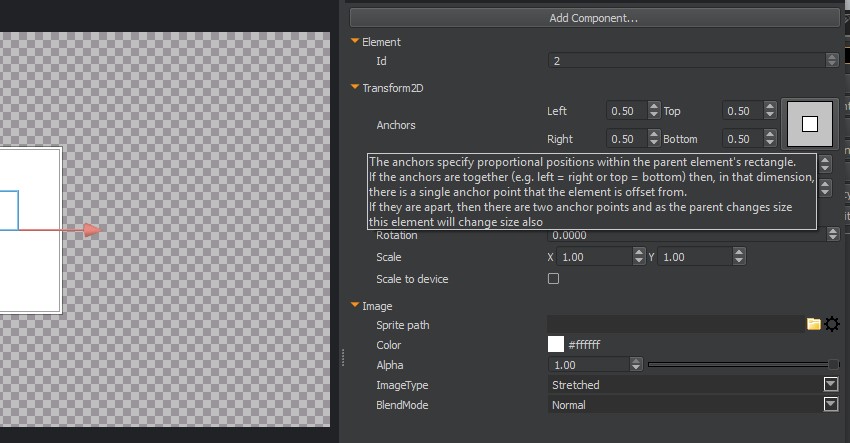Click the Scale X stepper arrows

coord(639,256)
